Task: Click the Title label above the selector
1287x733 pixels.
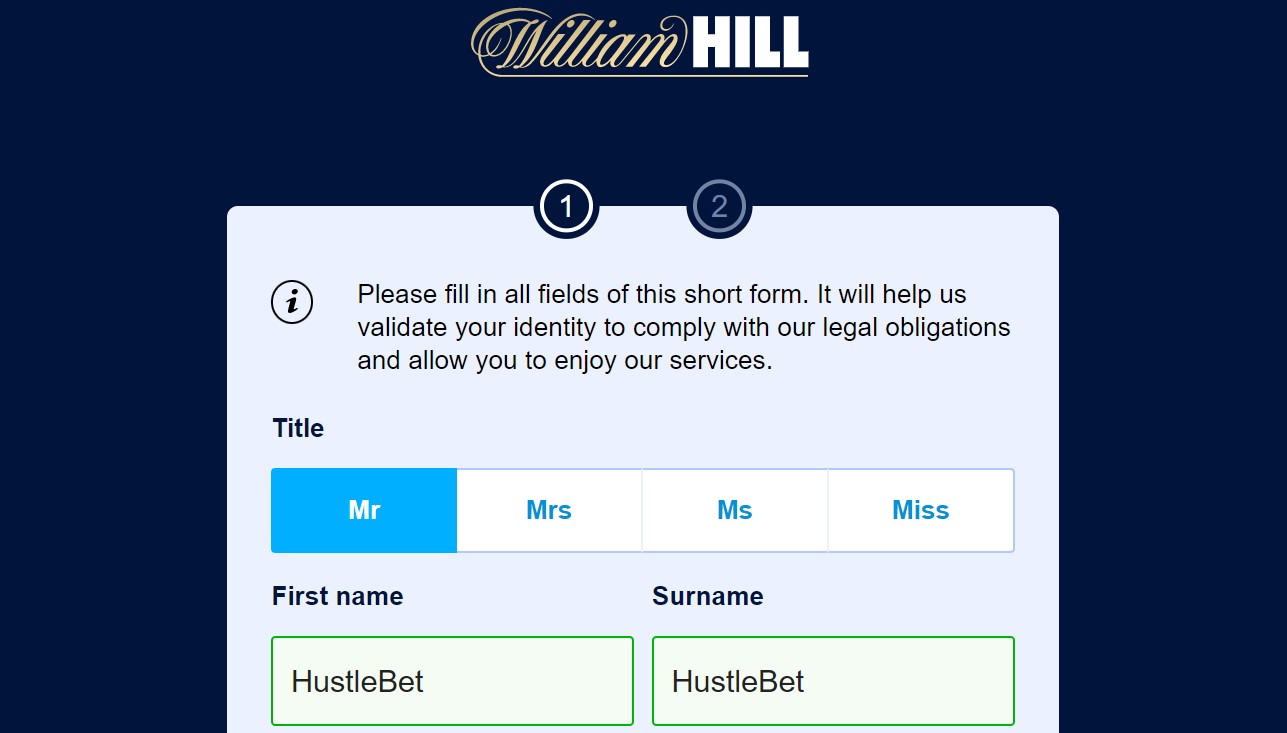Action: pos(297,428)
